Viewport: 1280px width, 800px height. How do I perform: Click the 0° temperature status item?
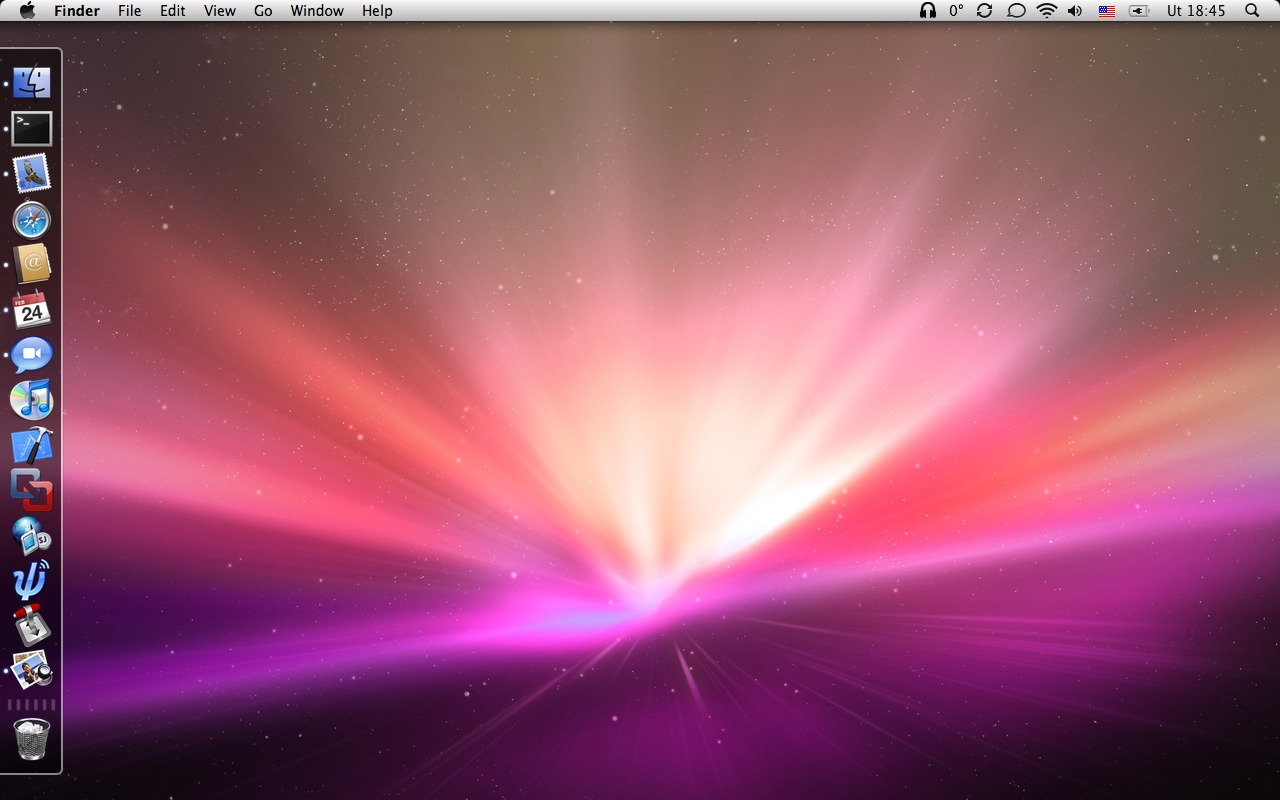(x=956, y=11)
